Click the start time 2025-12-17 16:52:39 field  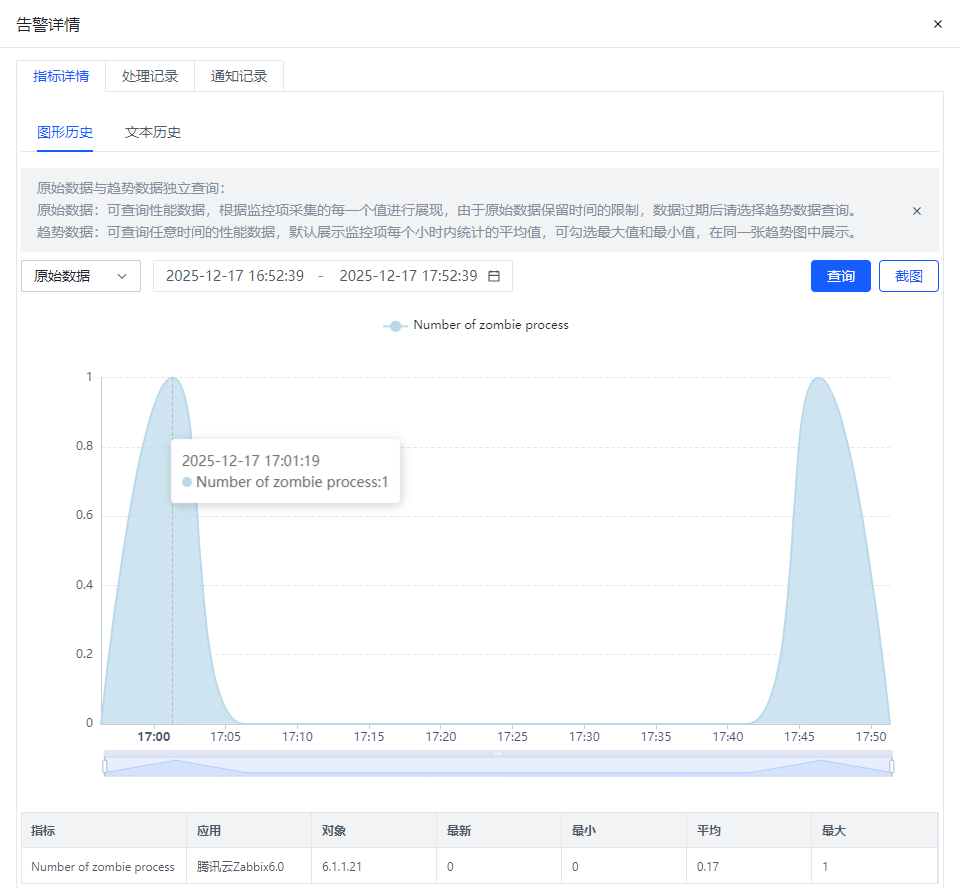click(235, 276)
